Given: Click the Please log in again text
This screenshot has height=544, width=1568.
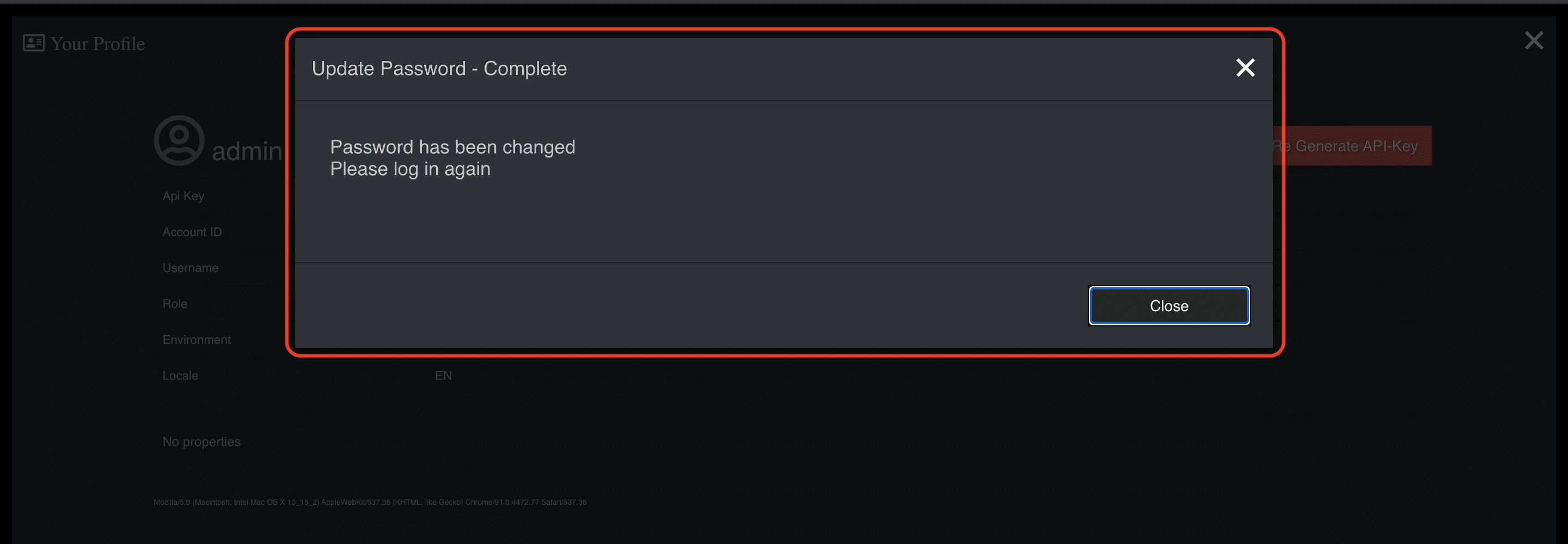Looking at the screenshot, I should [x=411, y=169].
